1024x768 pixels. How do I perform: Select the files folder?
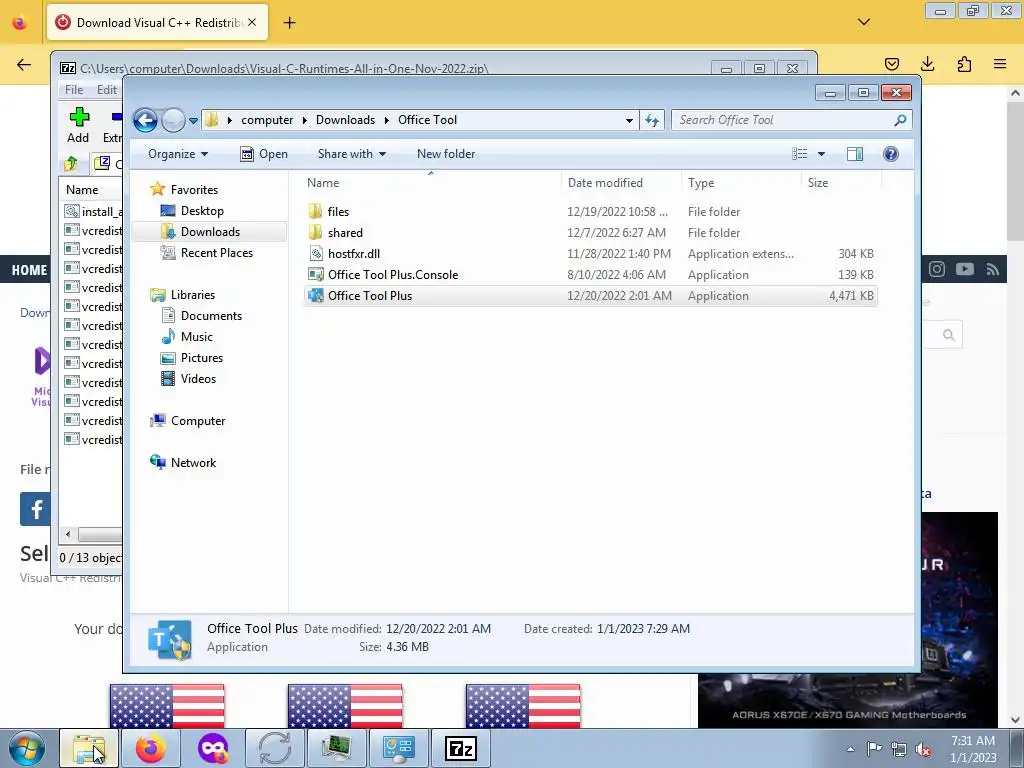pos(591,212)
